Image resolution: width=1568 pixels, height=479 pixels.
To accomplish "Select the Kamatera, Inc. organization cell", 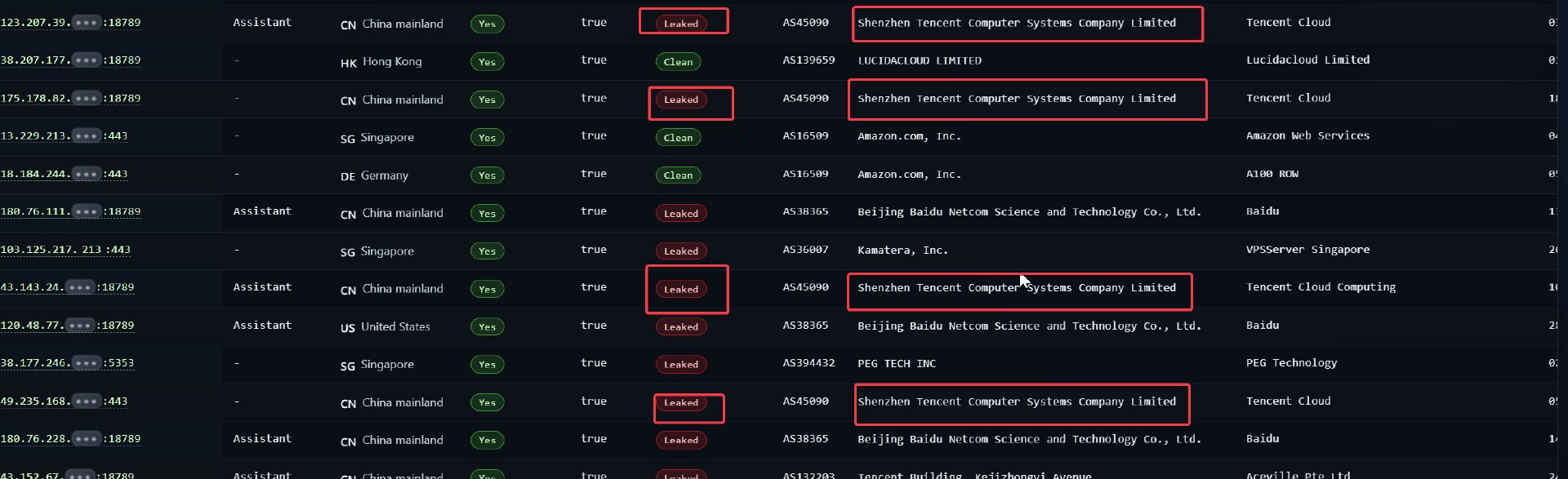I will [902, 251].
